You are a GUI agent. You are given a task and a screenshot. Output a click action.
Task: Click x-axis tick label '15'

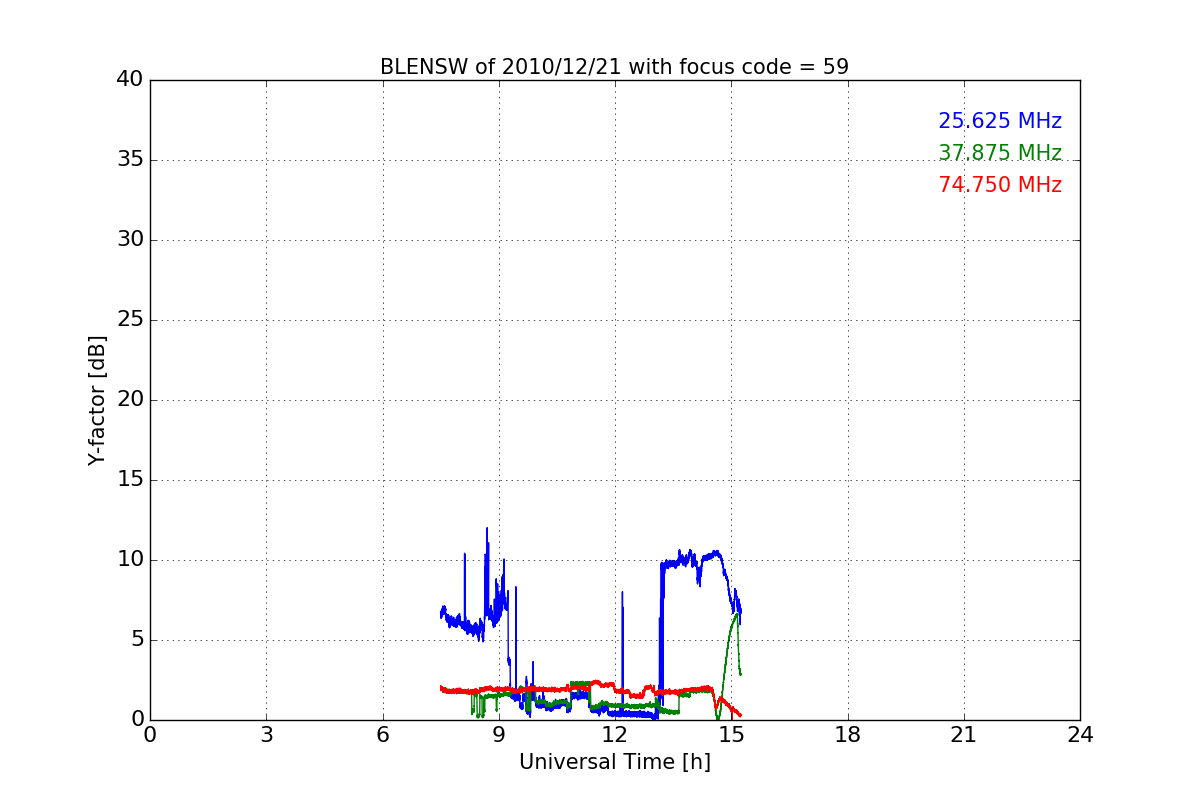731,735
